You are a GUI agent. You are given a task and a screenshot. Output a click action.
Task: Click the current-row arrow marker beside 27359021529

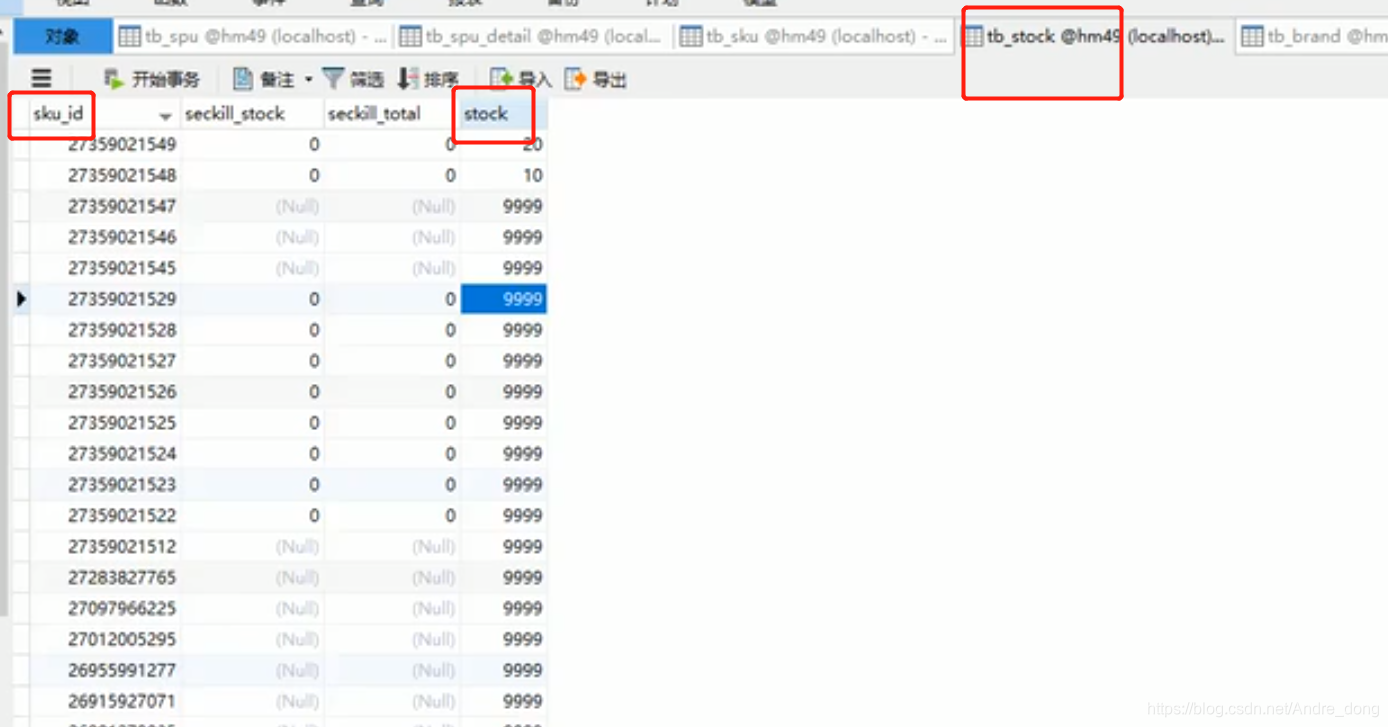coord(21,299)
